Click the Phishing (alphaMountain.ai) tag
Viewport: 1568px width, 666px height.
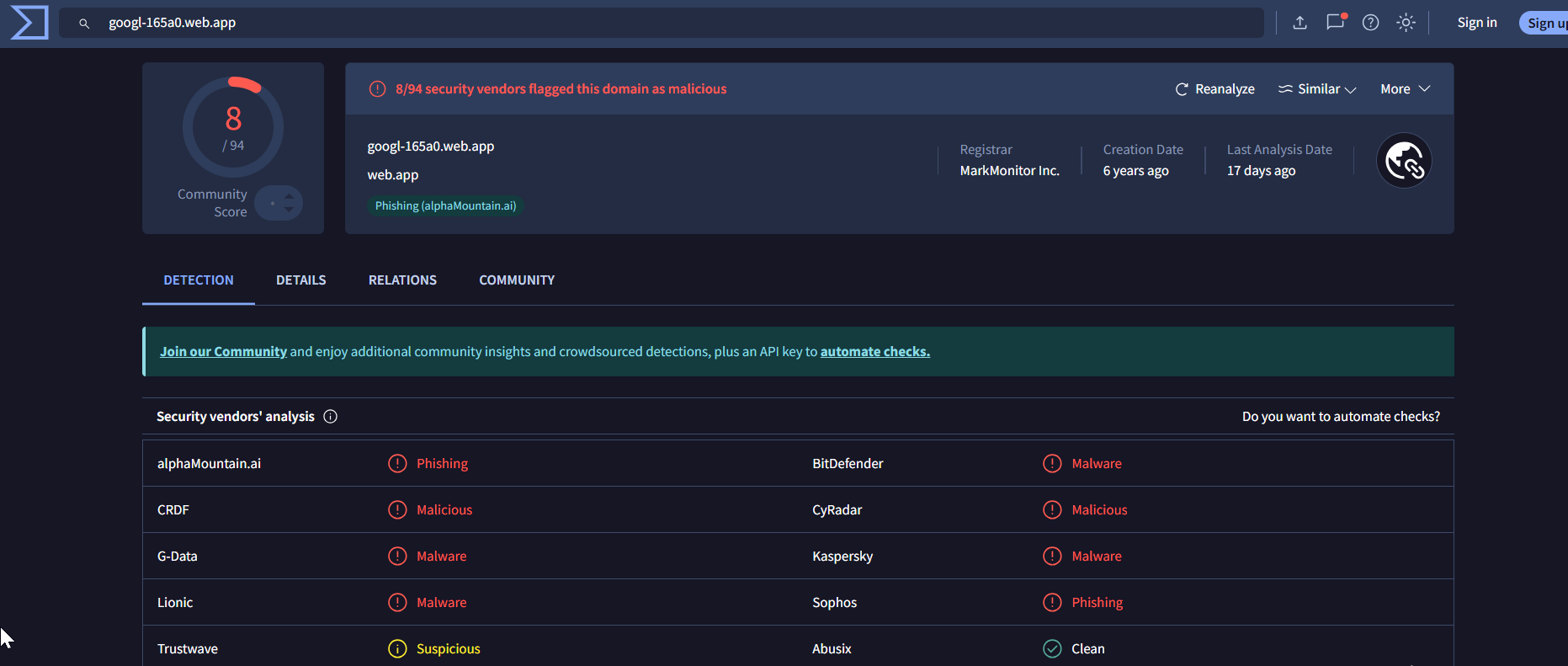(445, 206)
